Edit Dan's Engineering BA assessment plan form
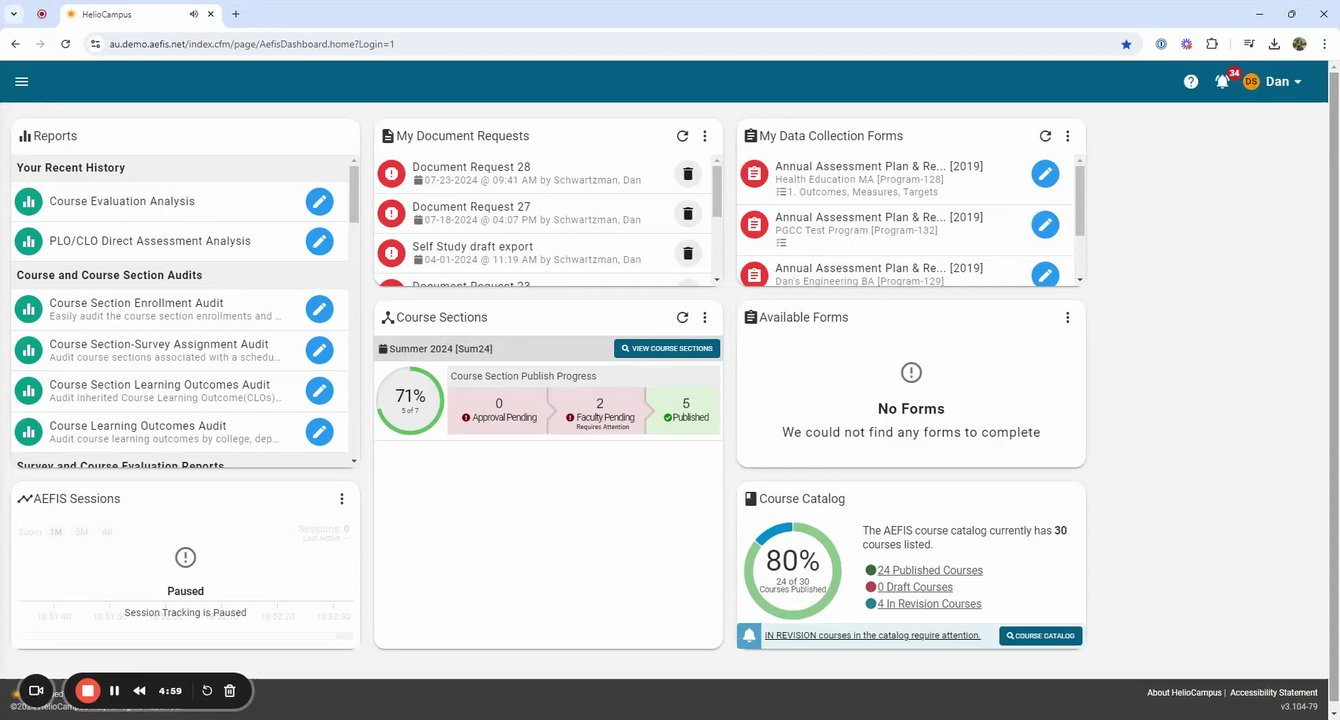Viewport: 1340px width, 720px height. [1045, 274]
